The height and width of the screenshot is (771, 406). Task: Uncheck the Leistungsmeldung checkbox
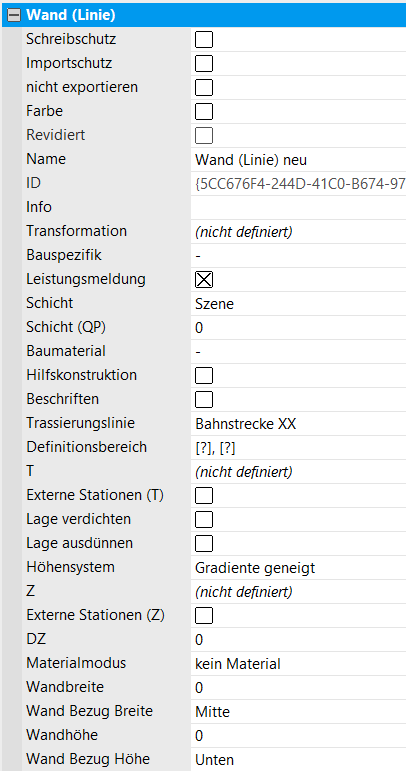pyautogui.click(x=204, y=280)
